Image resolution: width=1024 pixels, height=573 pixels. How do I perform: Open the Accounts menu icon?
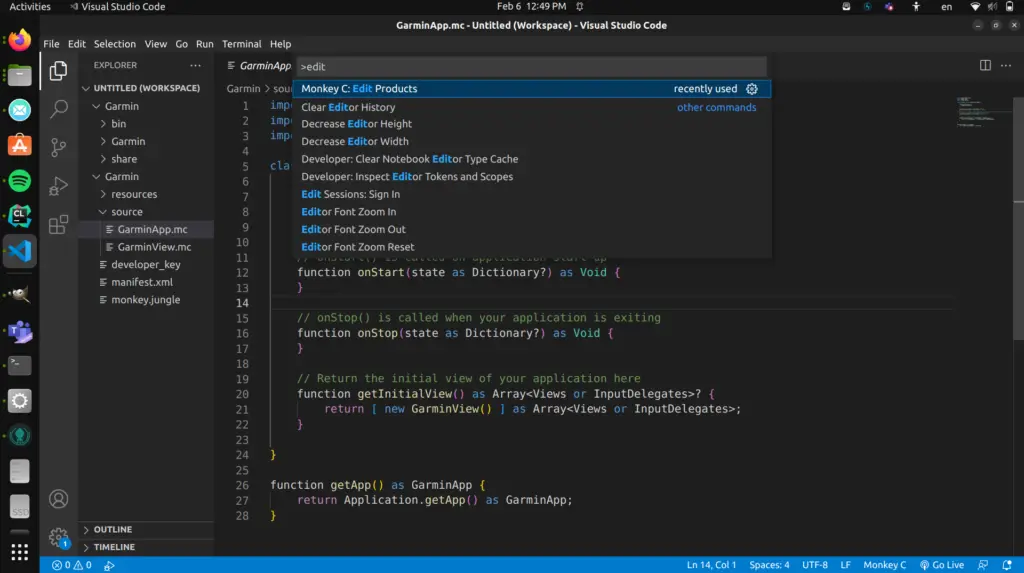[58, 499]
